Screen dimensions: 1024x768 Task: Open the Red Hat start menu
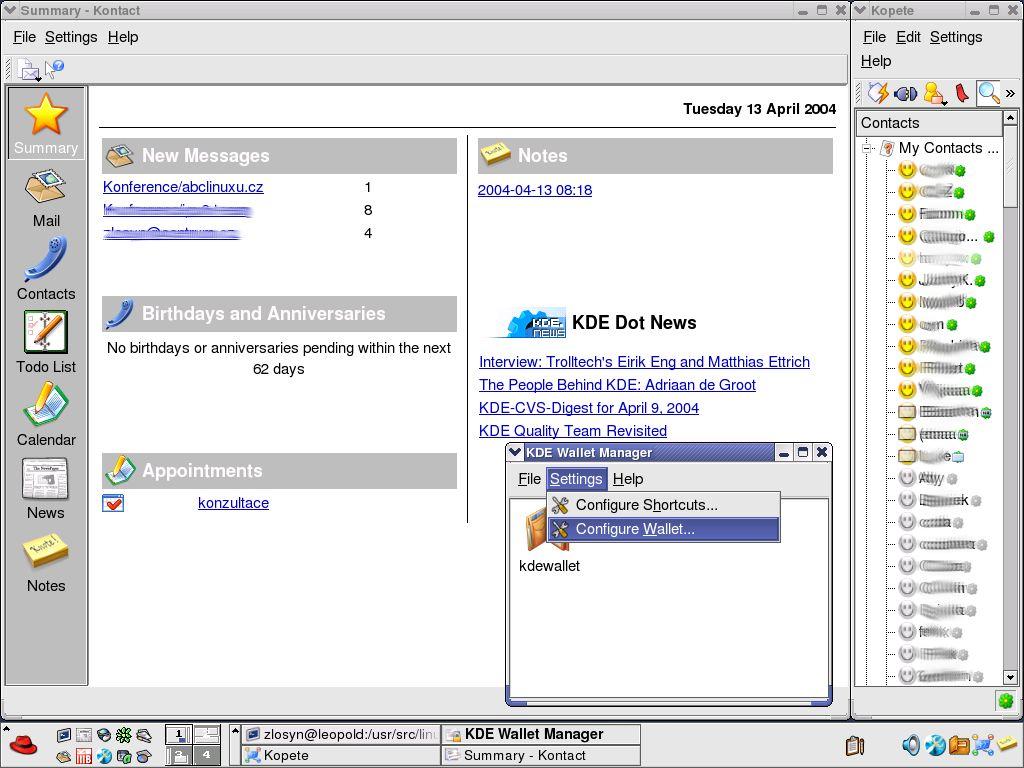[24, 746]
